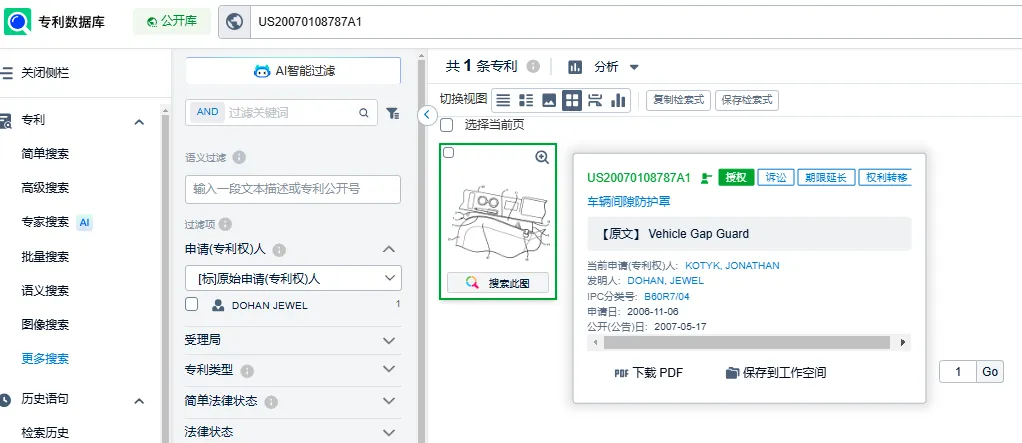
Task: Click the applicant person icon beside patent number
Action: click(705, 178)
